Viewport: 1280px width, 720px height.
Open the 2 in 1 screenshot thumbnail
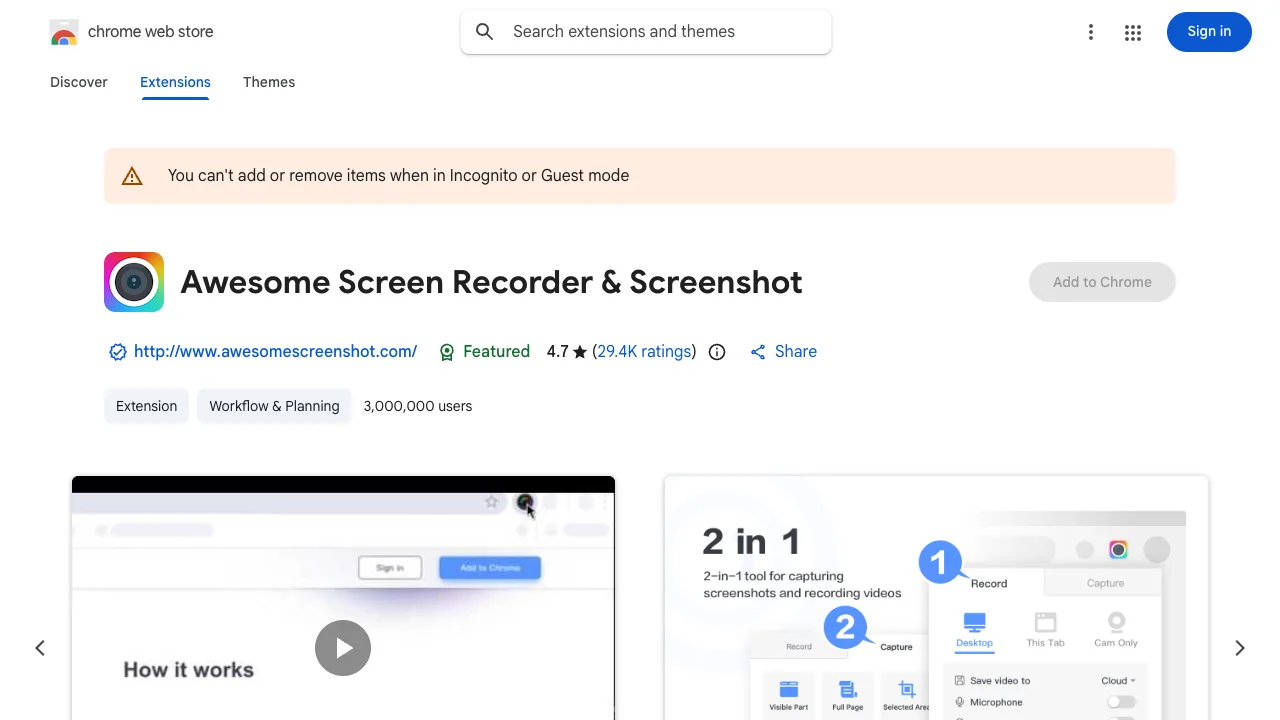tap(936, 598)
